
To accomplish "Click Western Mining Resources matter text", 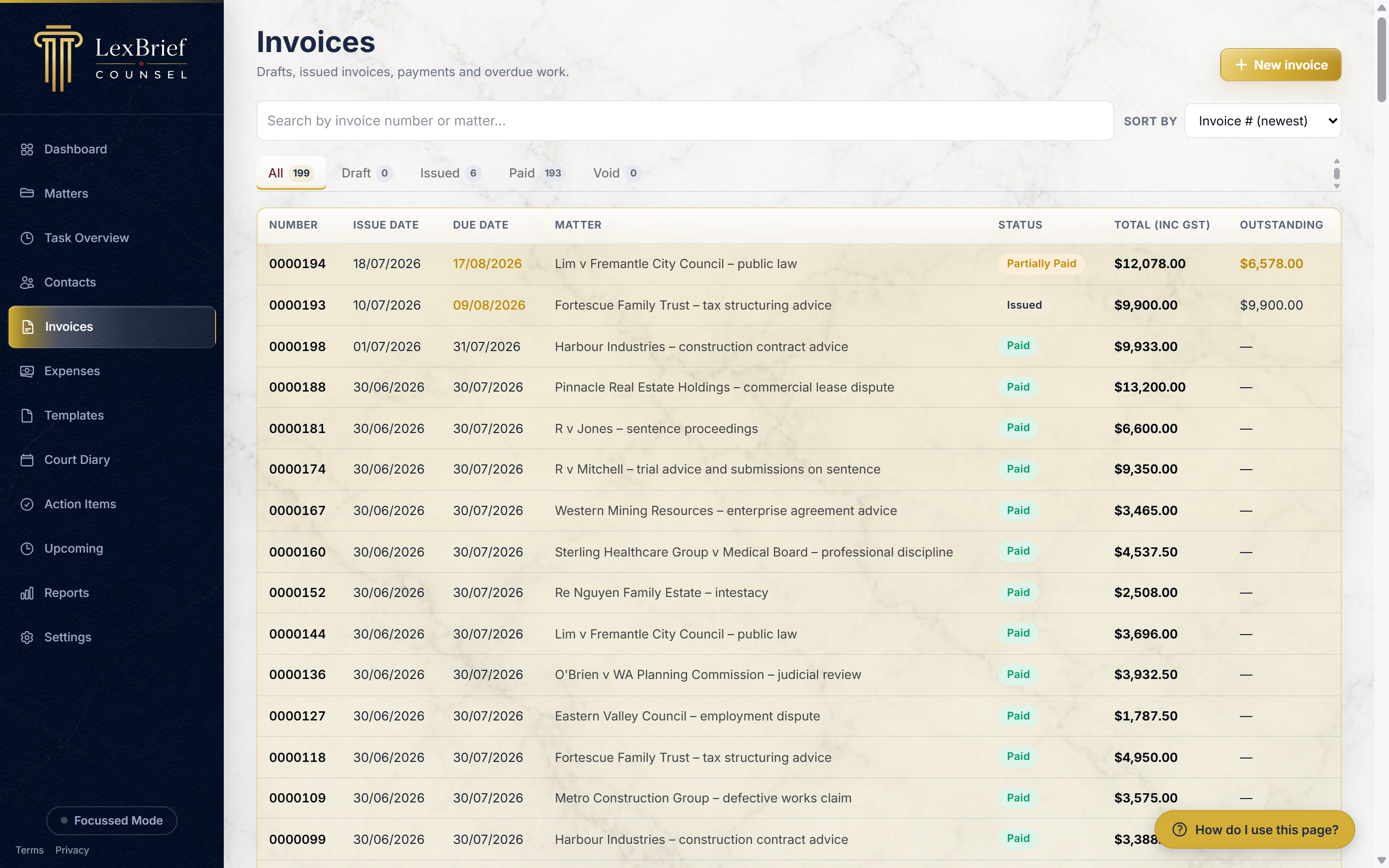I will 725,511.
